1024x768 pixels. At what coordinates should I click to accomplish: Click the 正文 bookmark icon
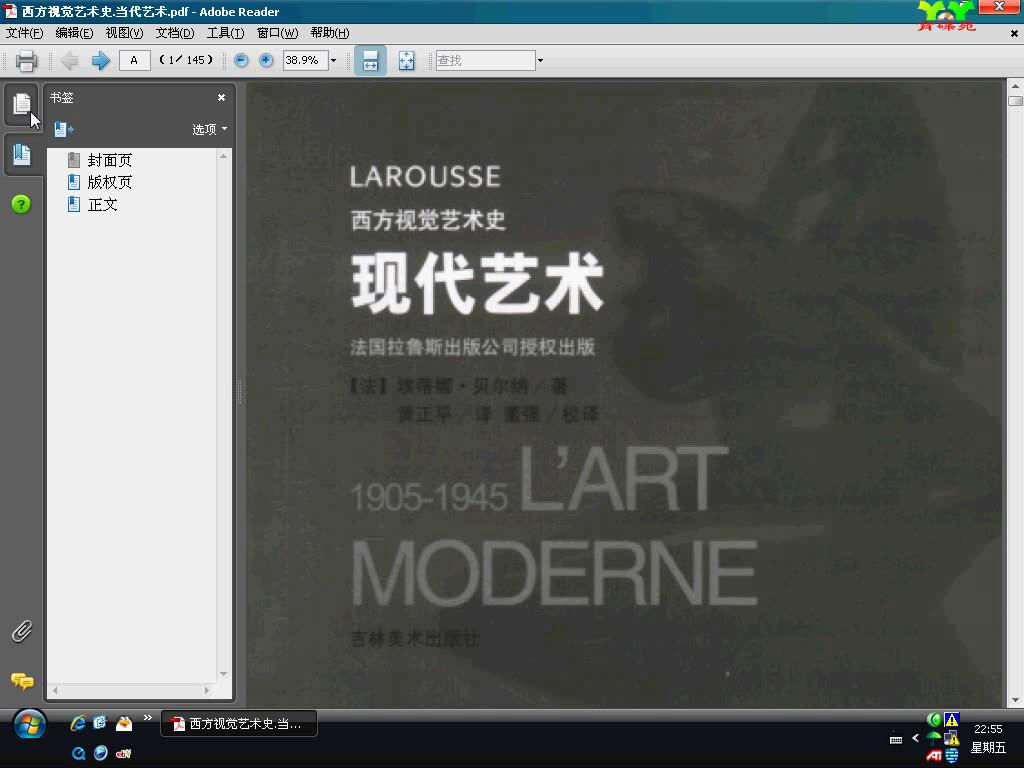(x=74, y=204)
